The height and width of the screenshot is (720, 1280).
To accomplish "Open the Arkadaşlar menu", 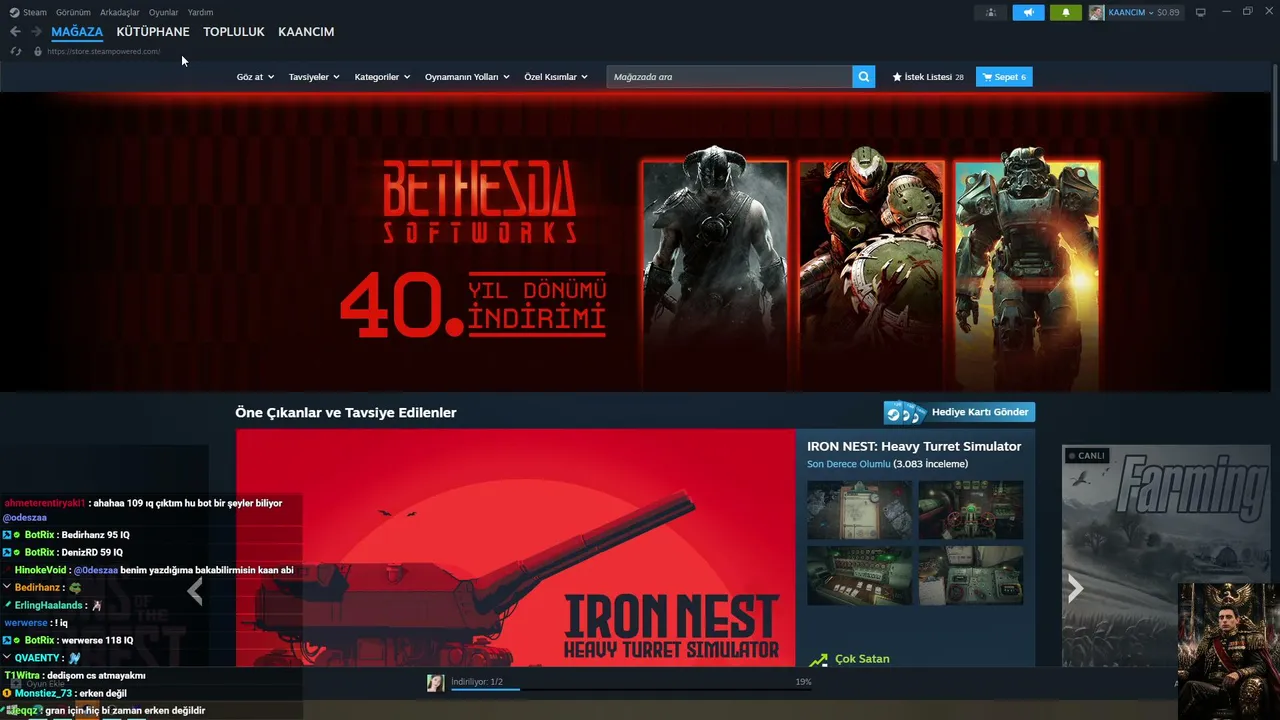I will tap(120, 12).
